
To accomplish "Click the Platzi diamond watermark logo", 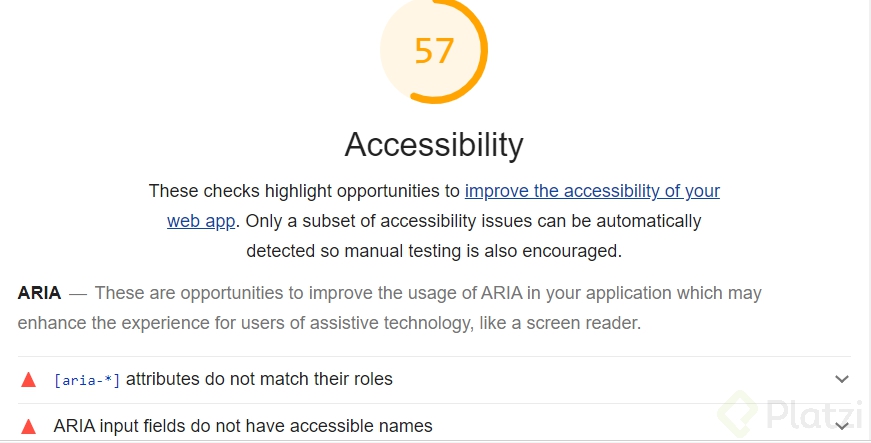I will pyautogui.click(x=738, y=415).
